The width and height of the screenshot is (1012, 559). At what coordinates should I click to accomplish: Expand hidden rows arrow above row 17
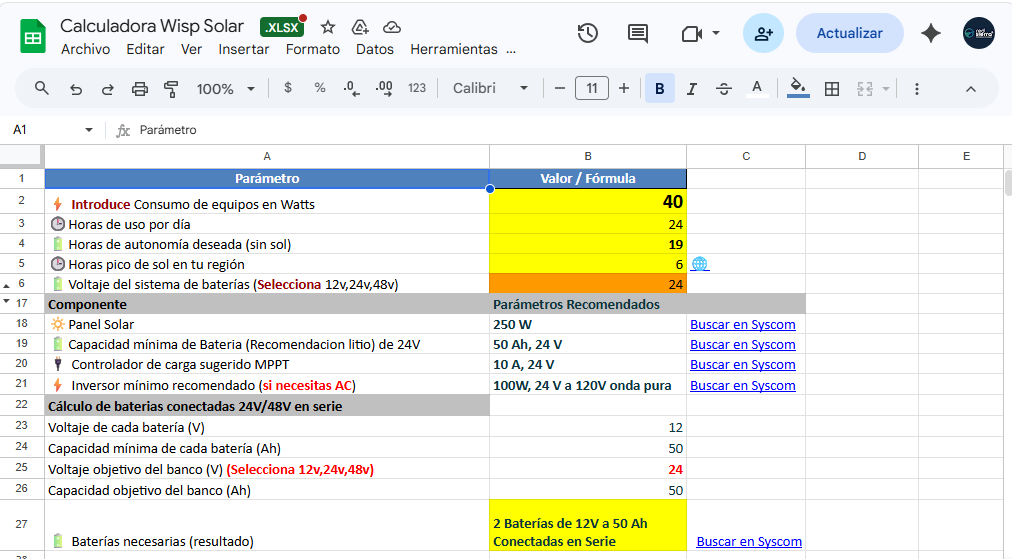(7, 299)
